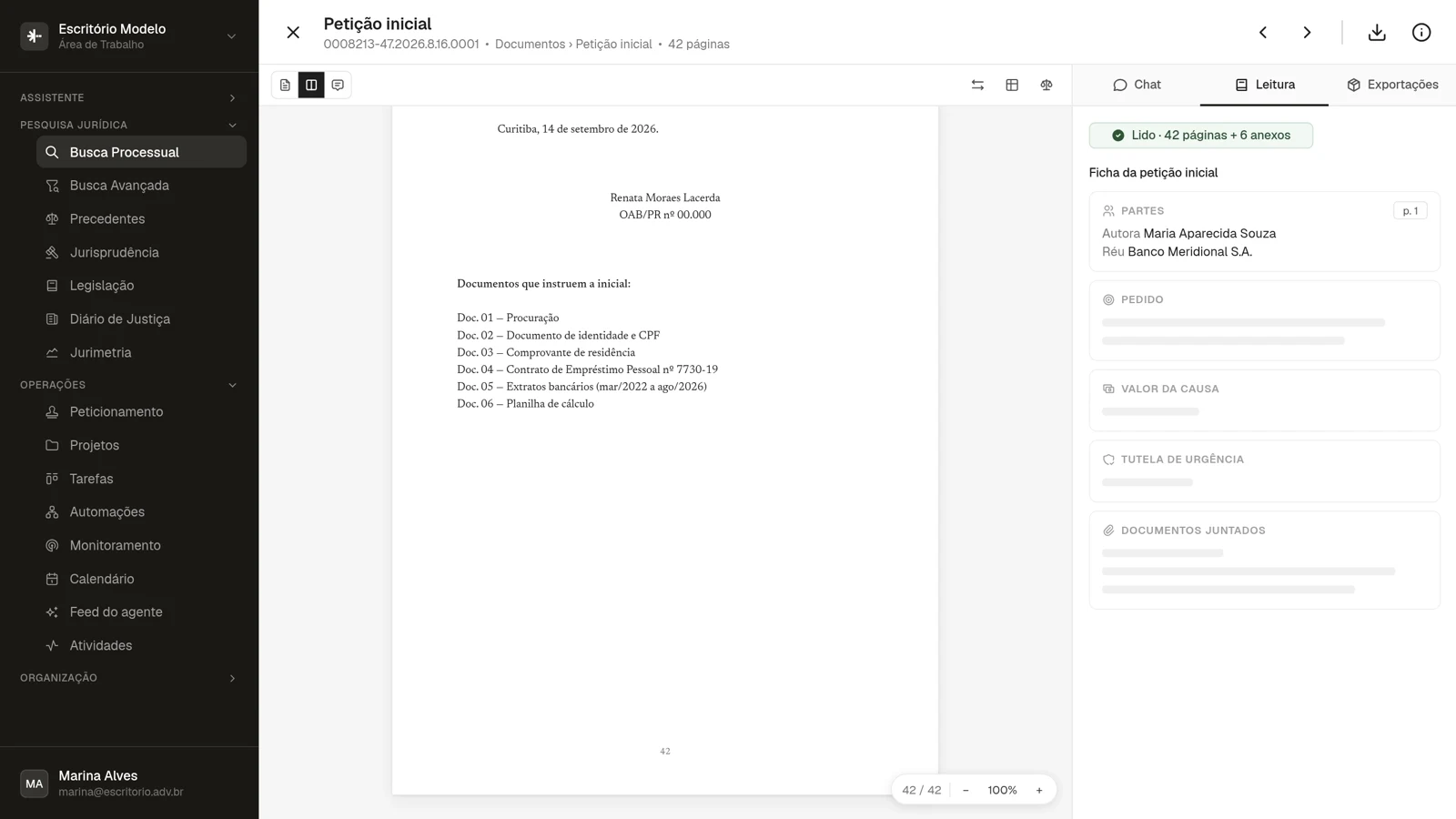
Task: Open the Chat tab
Action: click(1137, 85)
